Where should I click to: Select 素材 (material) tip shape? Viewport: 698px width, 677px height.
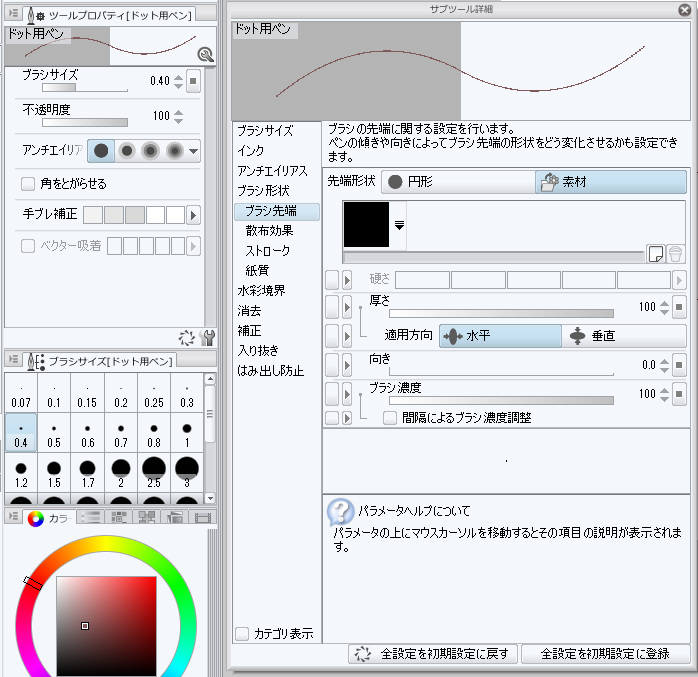(x=610, y=182)
